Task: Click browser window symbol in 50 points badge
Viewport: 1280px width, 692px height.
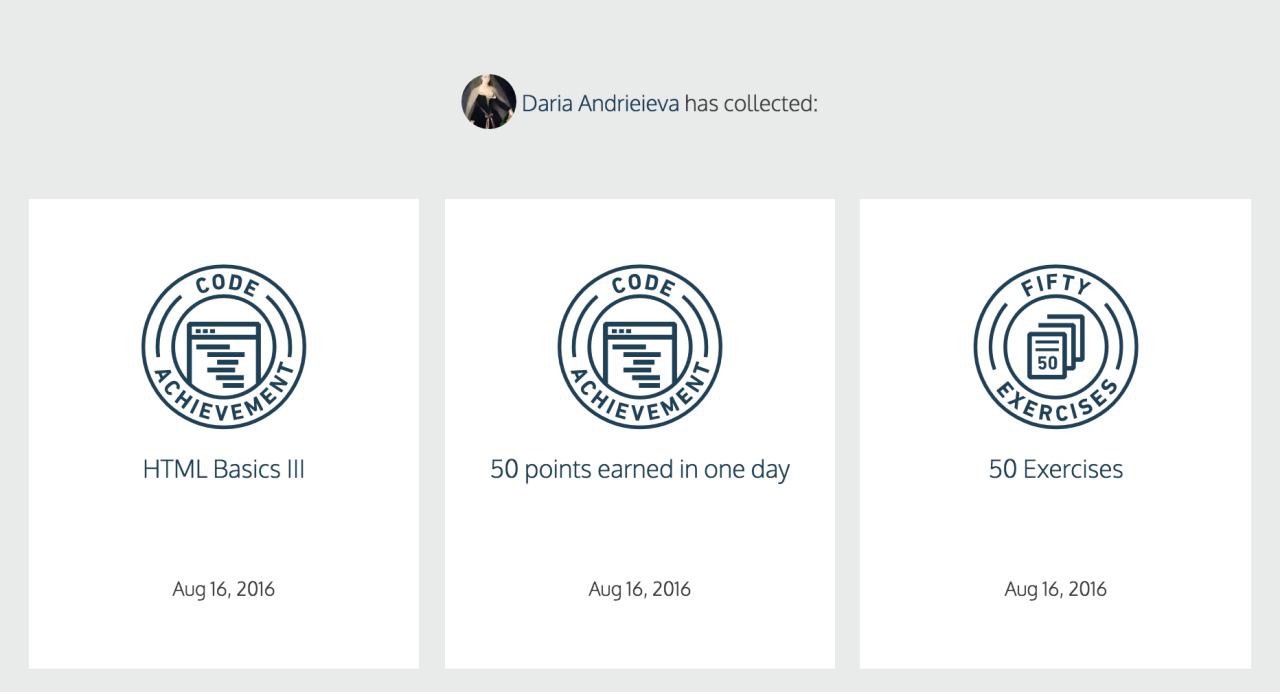Action: click(640, 355)
